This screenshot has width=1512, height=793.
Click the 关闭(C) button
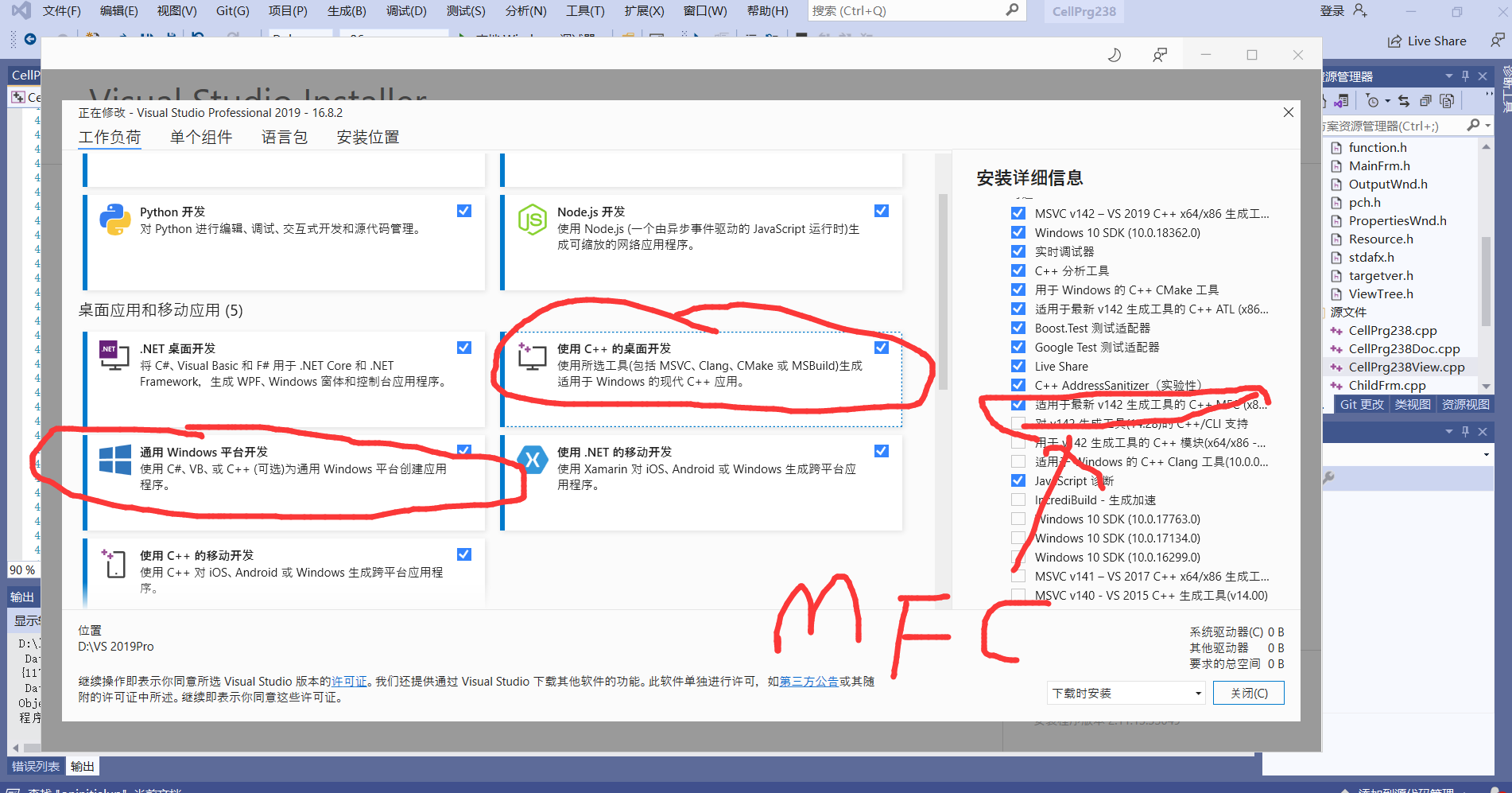coord(1249,693)
